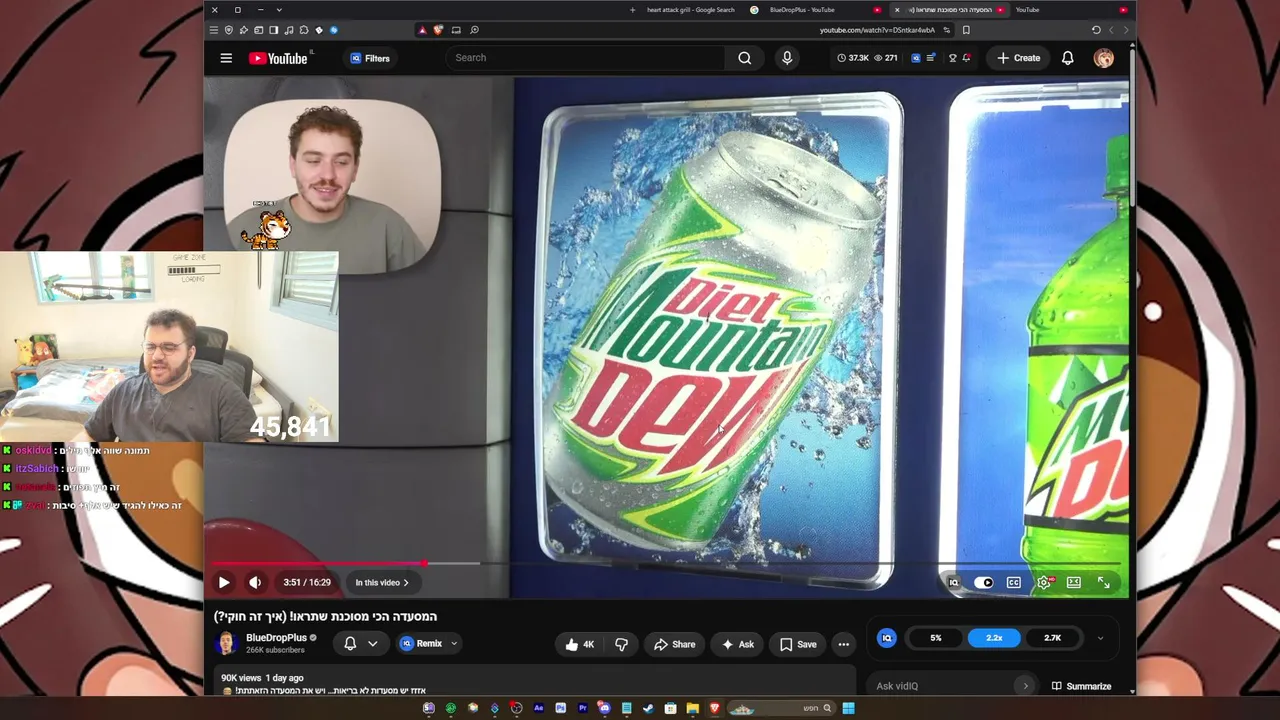Switch to theater mode
Image resolution: width=1280 pixels, height=720 pixels.
pyautogui.click(x=1074, y=582)
